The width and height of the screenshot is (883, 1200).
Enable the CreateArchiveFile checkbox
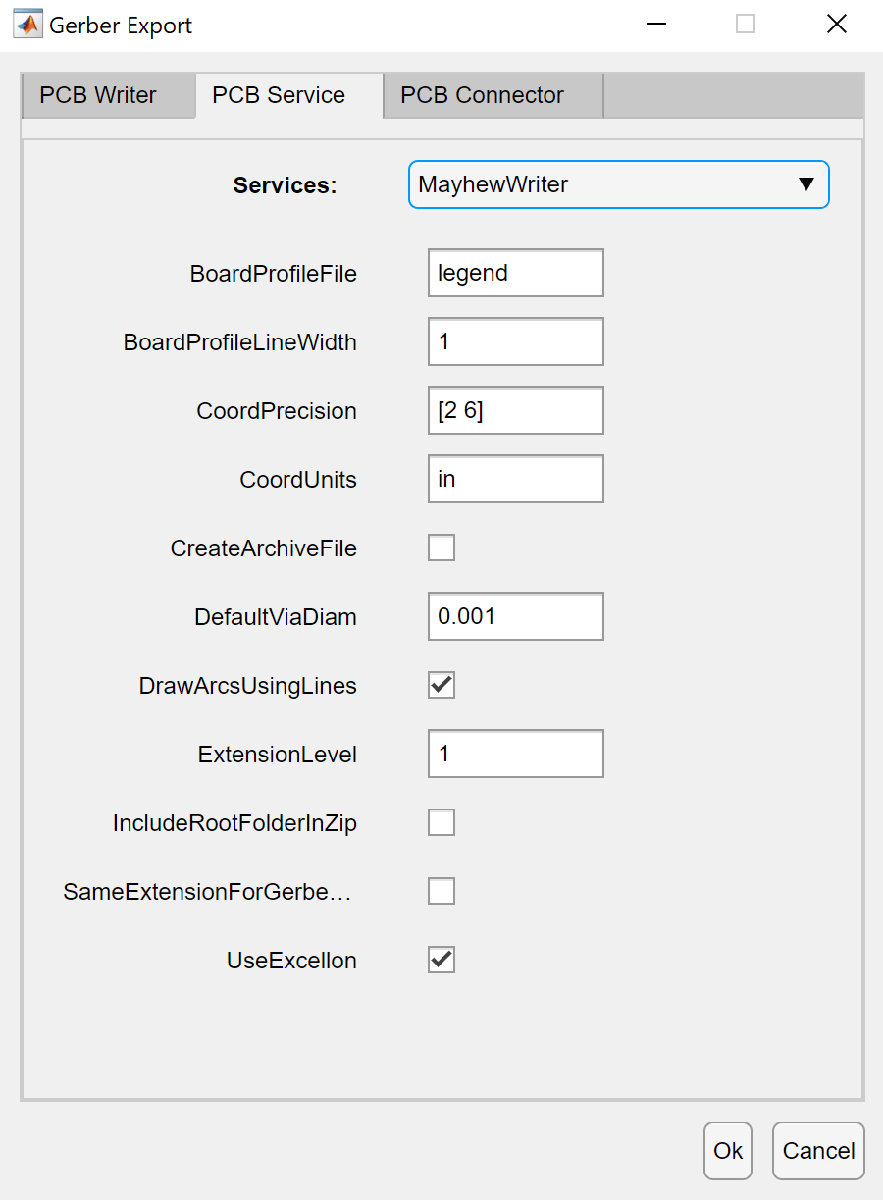pyautogui.click(x=441, y=548)
